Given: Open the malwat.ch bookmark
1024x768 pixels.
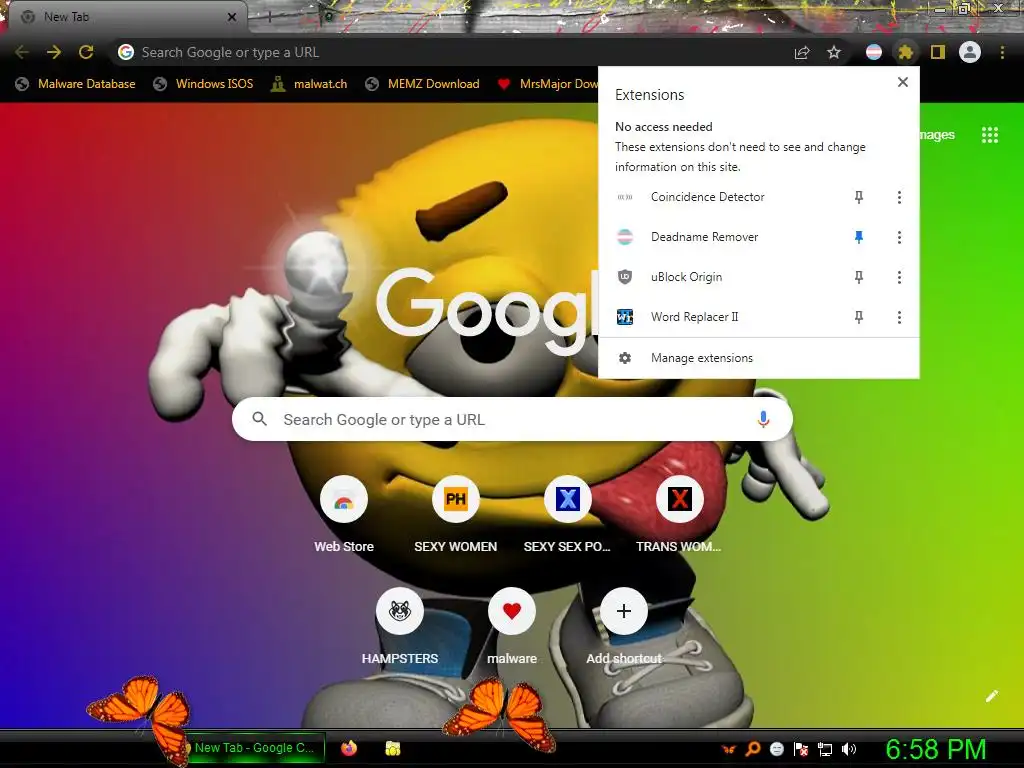Looking at the screenshot, I should click(310, 84).
